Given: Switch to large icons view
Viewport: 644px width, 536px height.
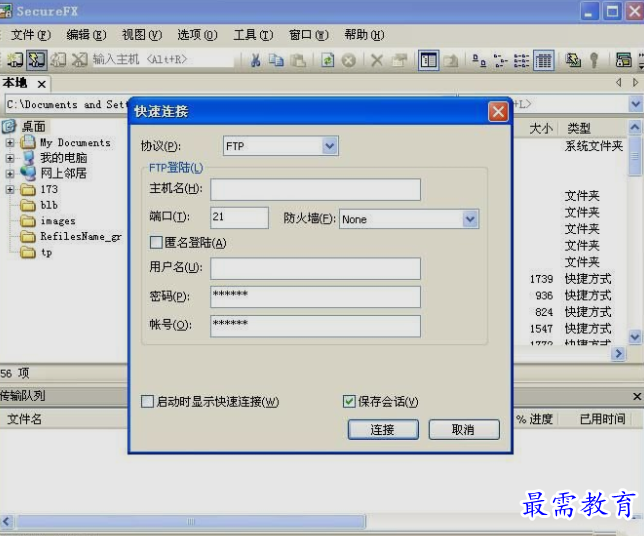Looking at the screenshot, I should point(479,61).
